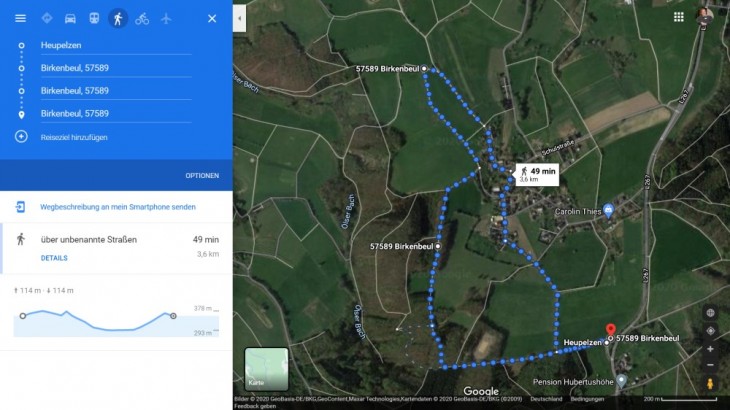This screenshot has width=730, height=410.
Task: Show my current location
Action: pos(710,330)
